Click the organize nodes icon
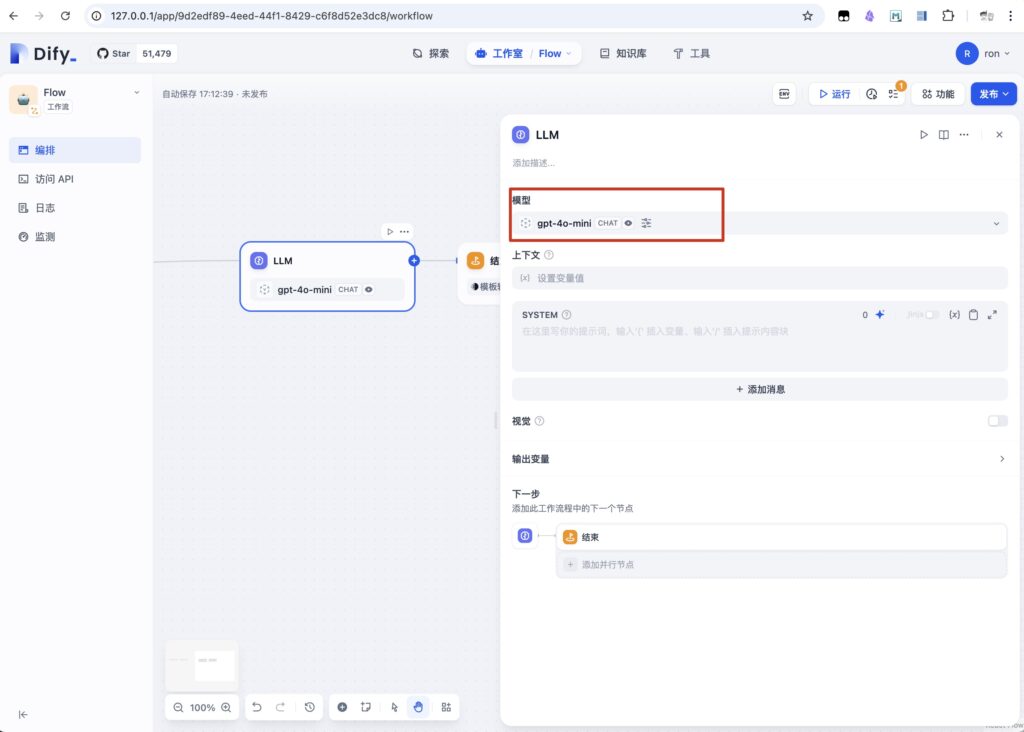The image size is (1024, 732). click(446, 707)
